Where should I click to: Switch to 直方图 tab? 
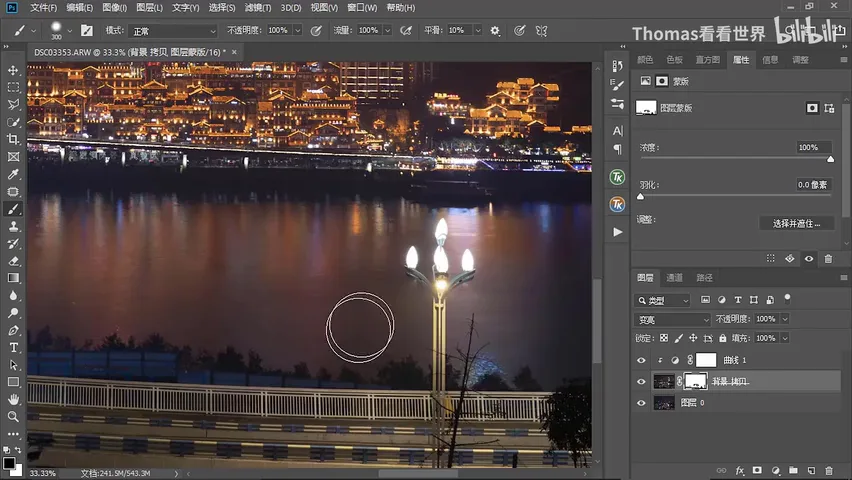coord(707,60)
